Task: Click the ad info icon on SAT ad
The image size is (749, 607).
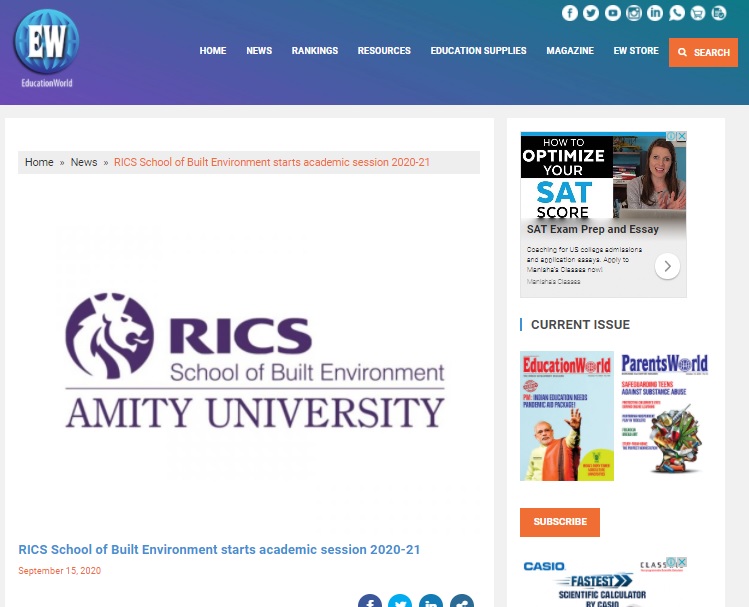Action: [x=672, y=136]
